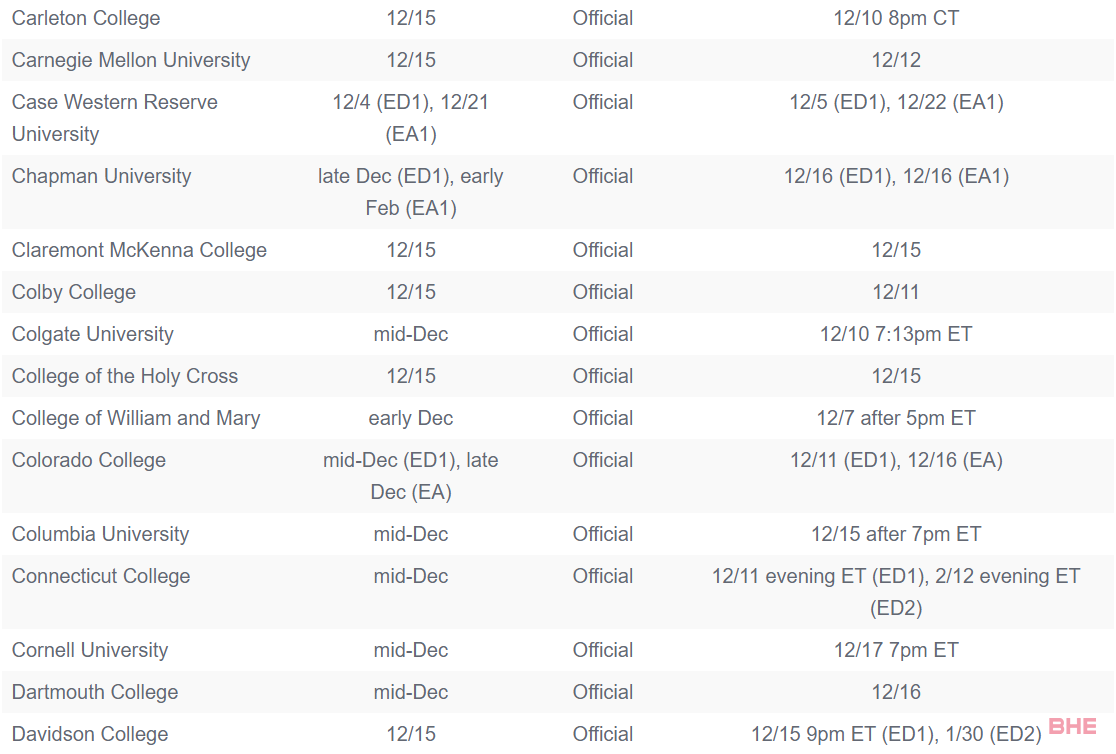The image size is (1116, 754).
Task: Click William and Mary's early Dec cell
Action: click(x=410, y=418)
